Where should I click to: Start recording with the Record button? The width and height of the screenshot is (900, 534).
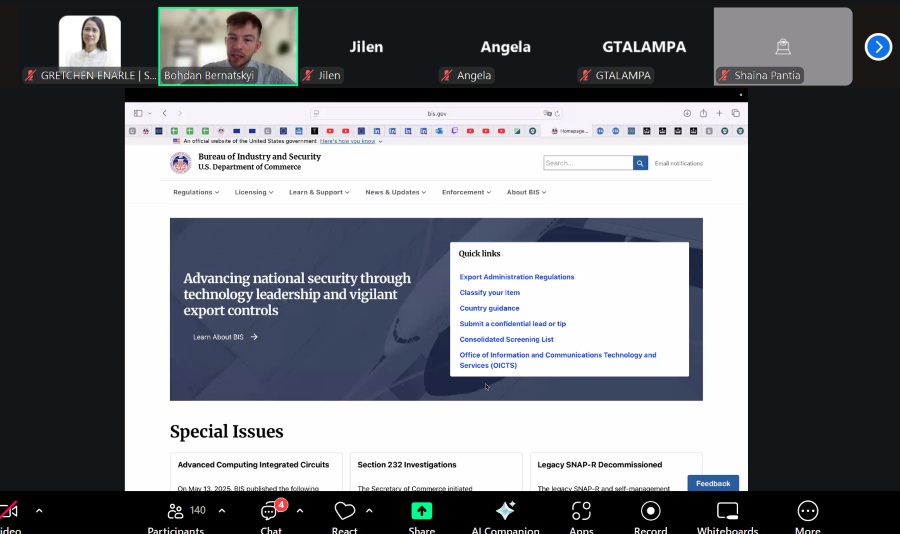click(x=650, y=518)
